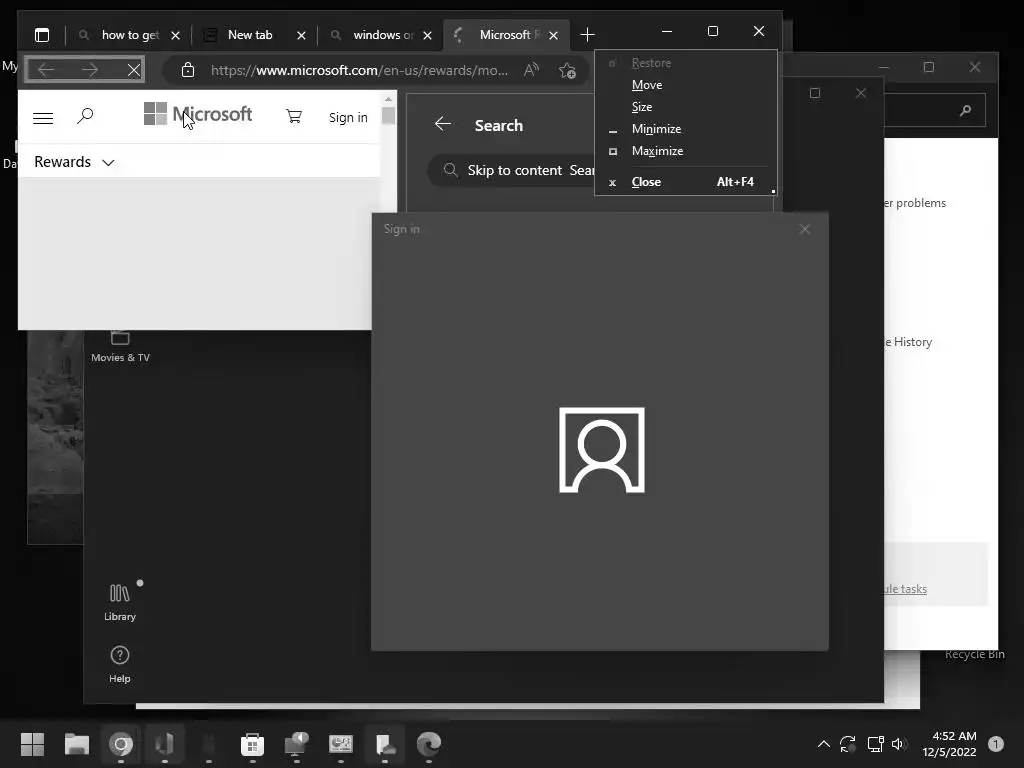
Task: Open the notification center badge
Action: pyautogui.click(x=996, y=744)
